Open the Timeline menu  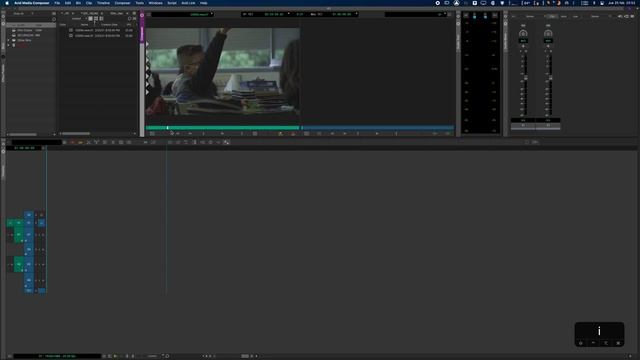103,3
